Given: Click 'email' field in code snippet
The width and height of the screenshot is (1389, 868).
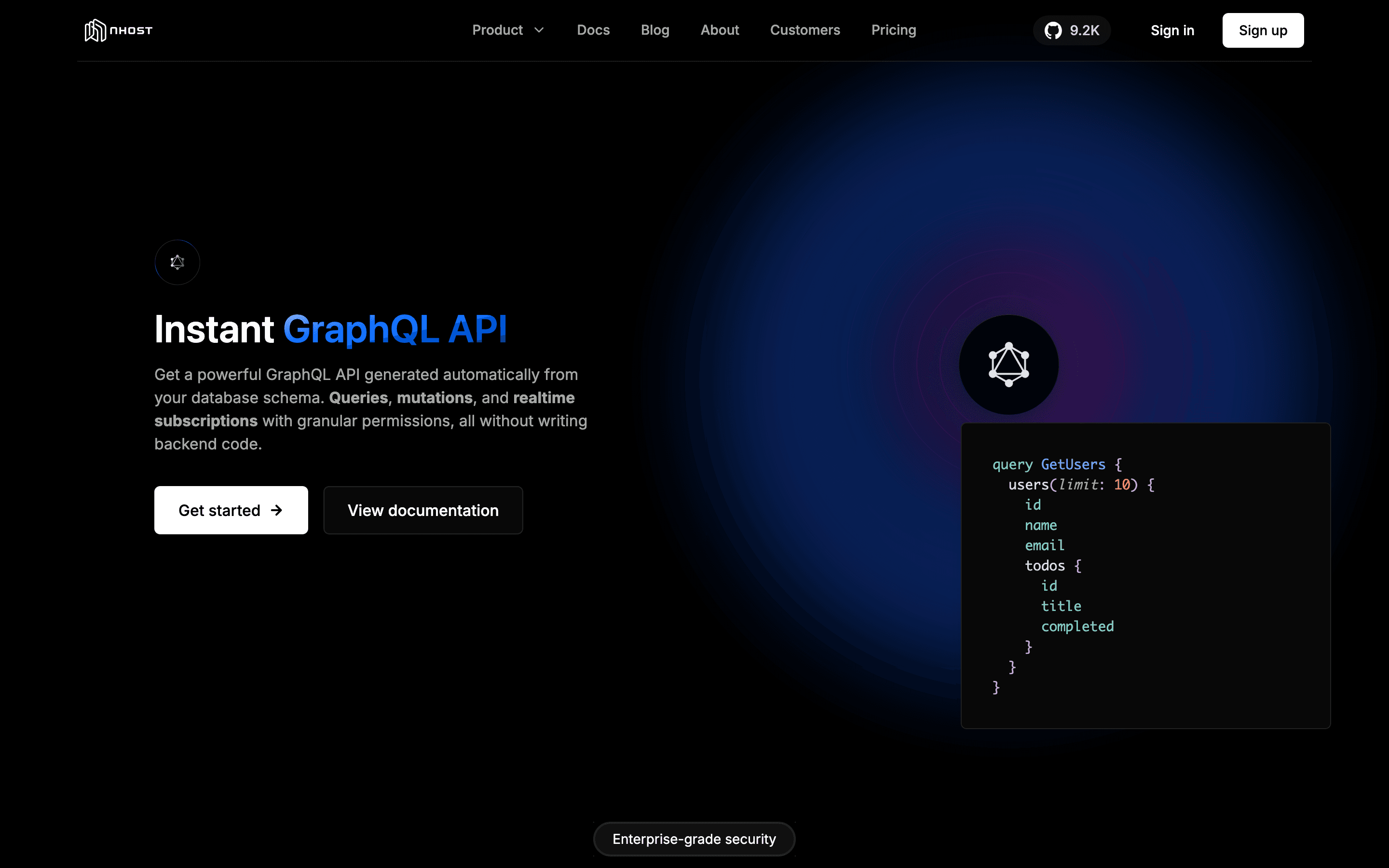Looking at the screenshot, I should (1044, 545).
